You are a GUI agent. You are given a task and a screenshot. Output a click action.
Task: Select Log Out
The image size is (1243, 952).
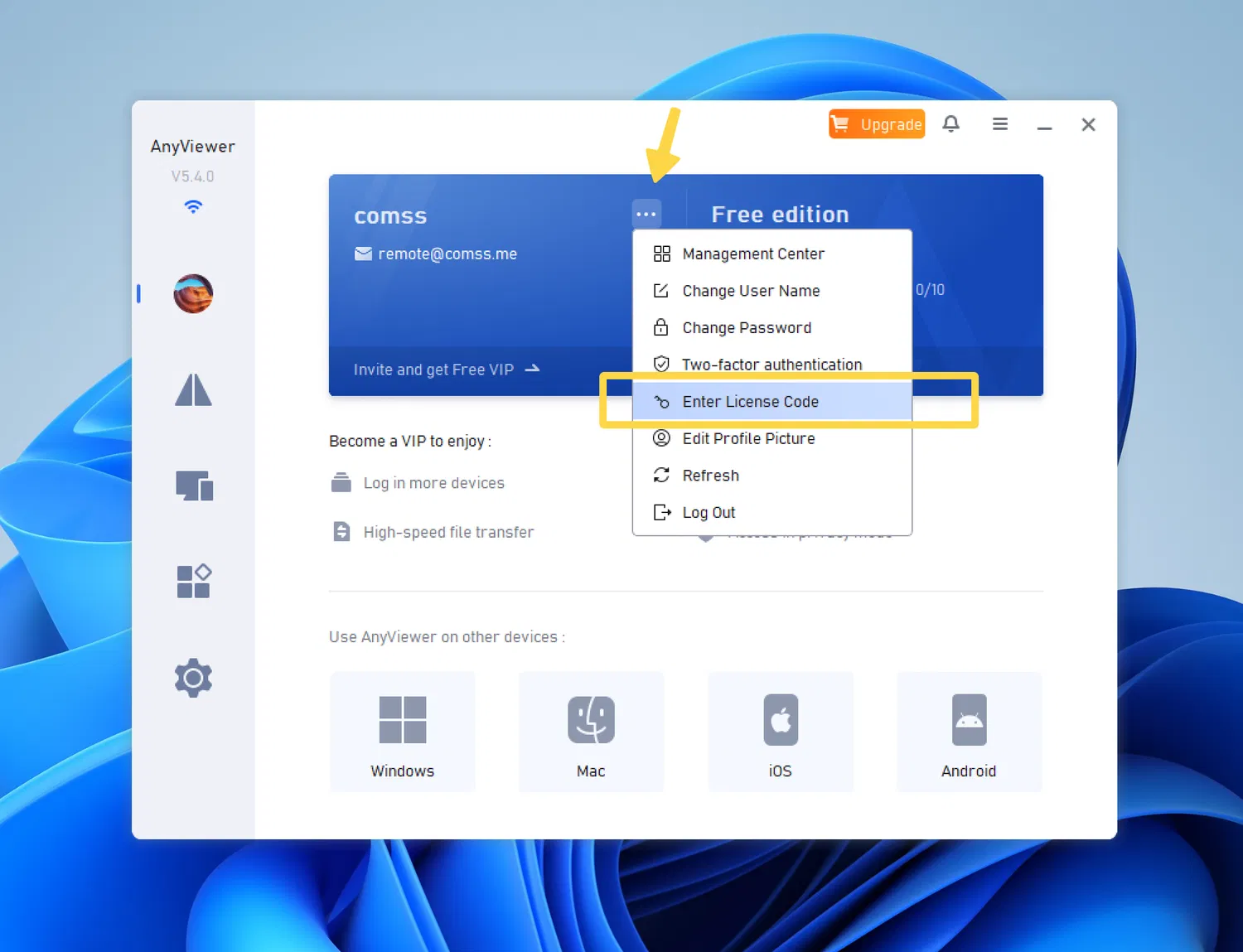point(772,512)
